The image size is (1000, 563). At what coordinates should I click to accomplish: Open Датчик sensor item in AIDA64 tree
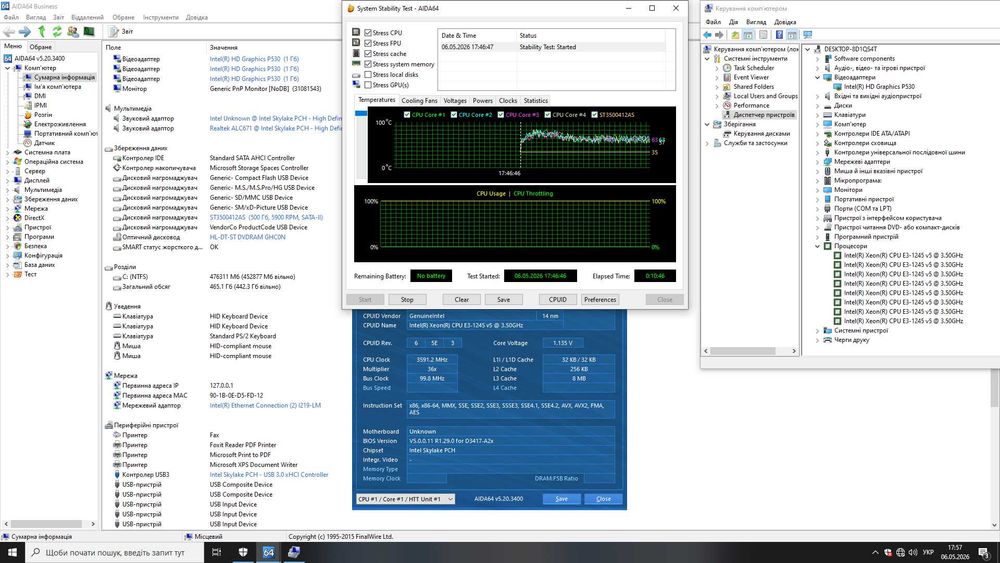(x=44, y=143)
